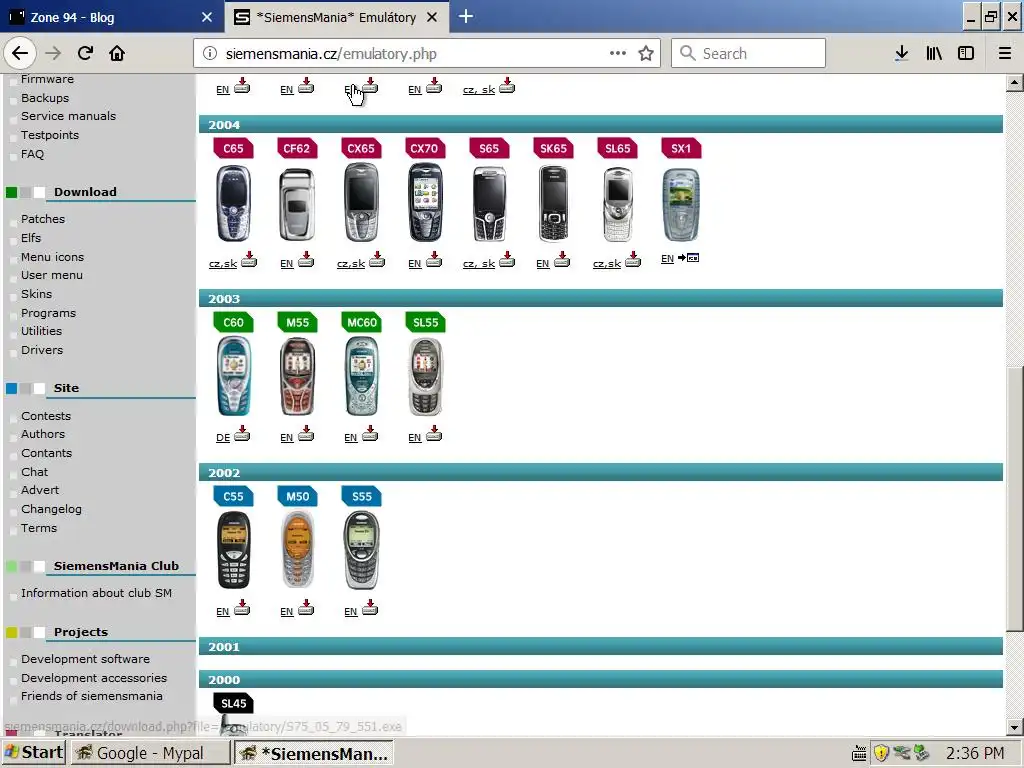This screenshot has height=768, width=1024.
Task: Open a new tab with plus button
Action: coord(466,16)
